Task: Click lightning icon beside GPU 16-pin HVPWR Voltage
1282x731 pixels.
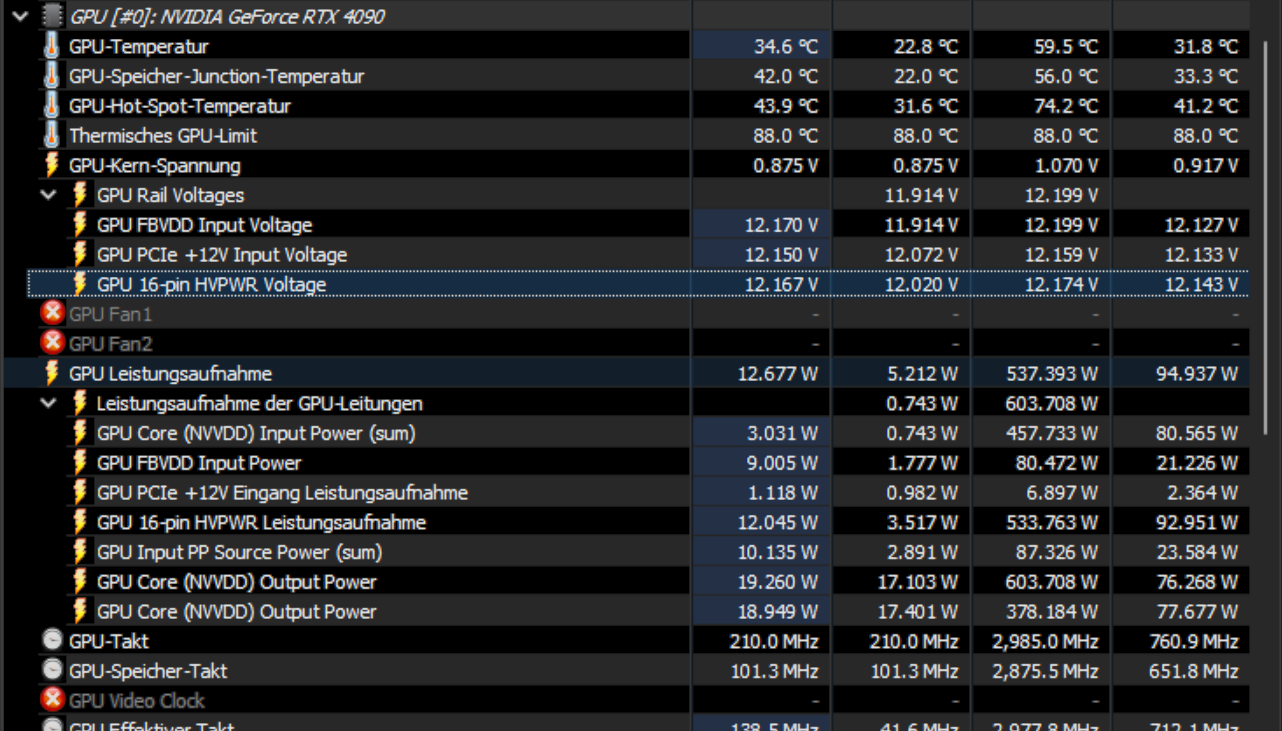Action: tap(80, 285)
